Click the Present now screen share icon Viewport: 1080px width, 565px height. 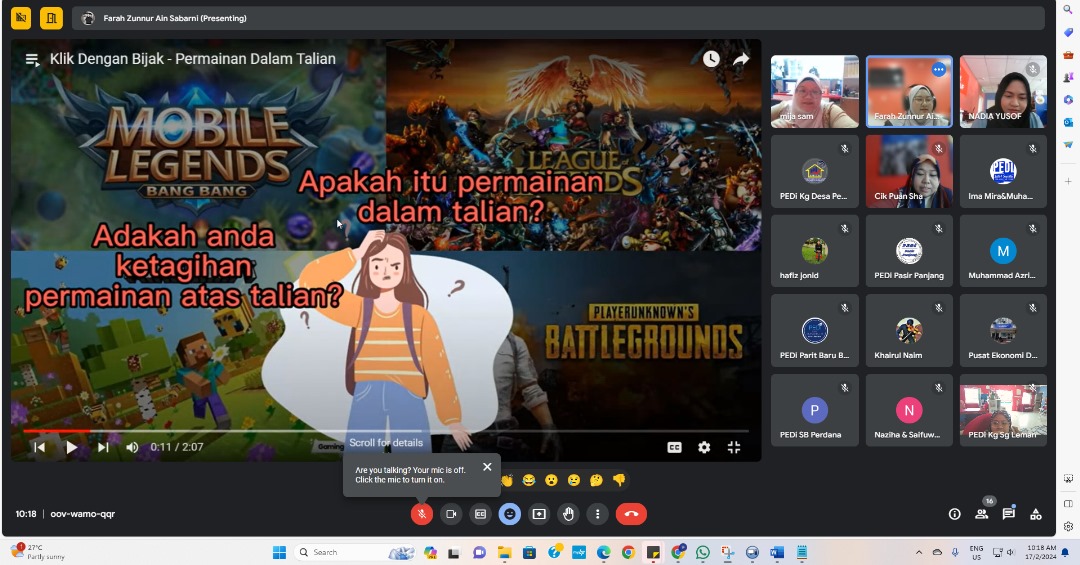click(x=539, y=514)
